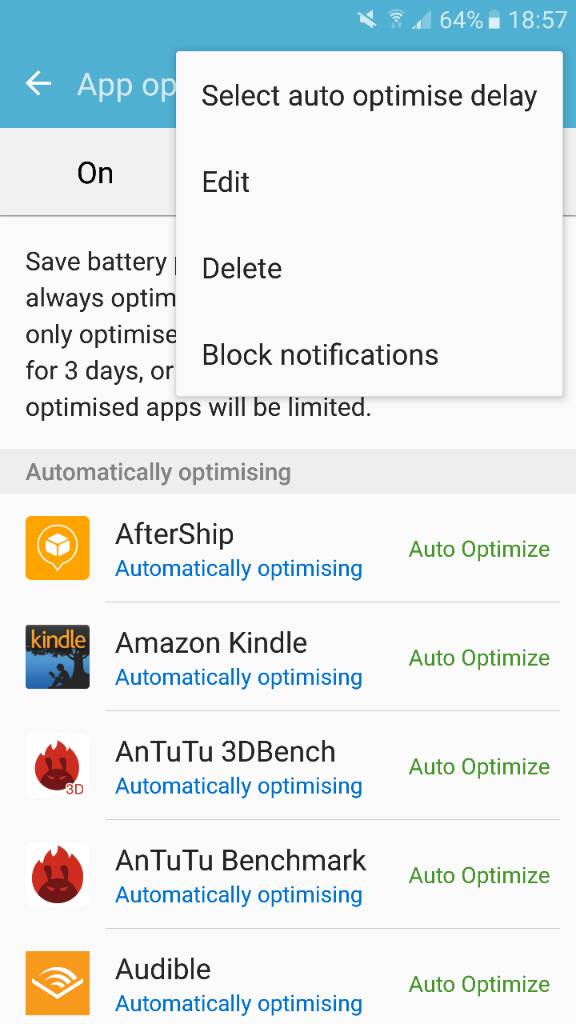
Task: Toggle the On state of app optimisation
Action: 95,173
